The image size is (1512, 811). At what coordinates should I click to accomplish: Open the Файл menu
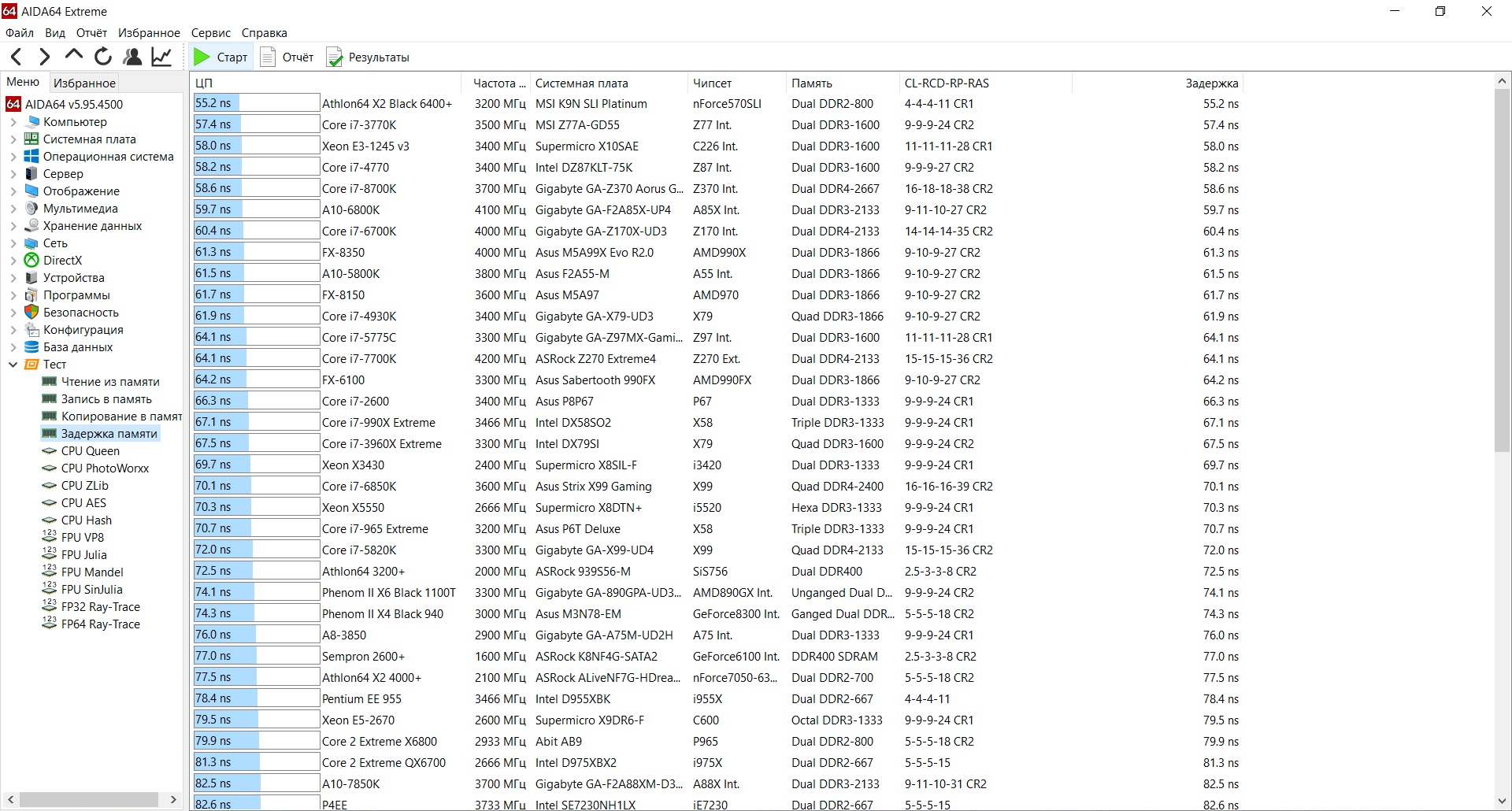(x=20, y=33)
